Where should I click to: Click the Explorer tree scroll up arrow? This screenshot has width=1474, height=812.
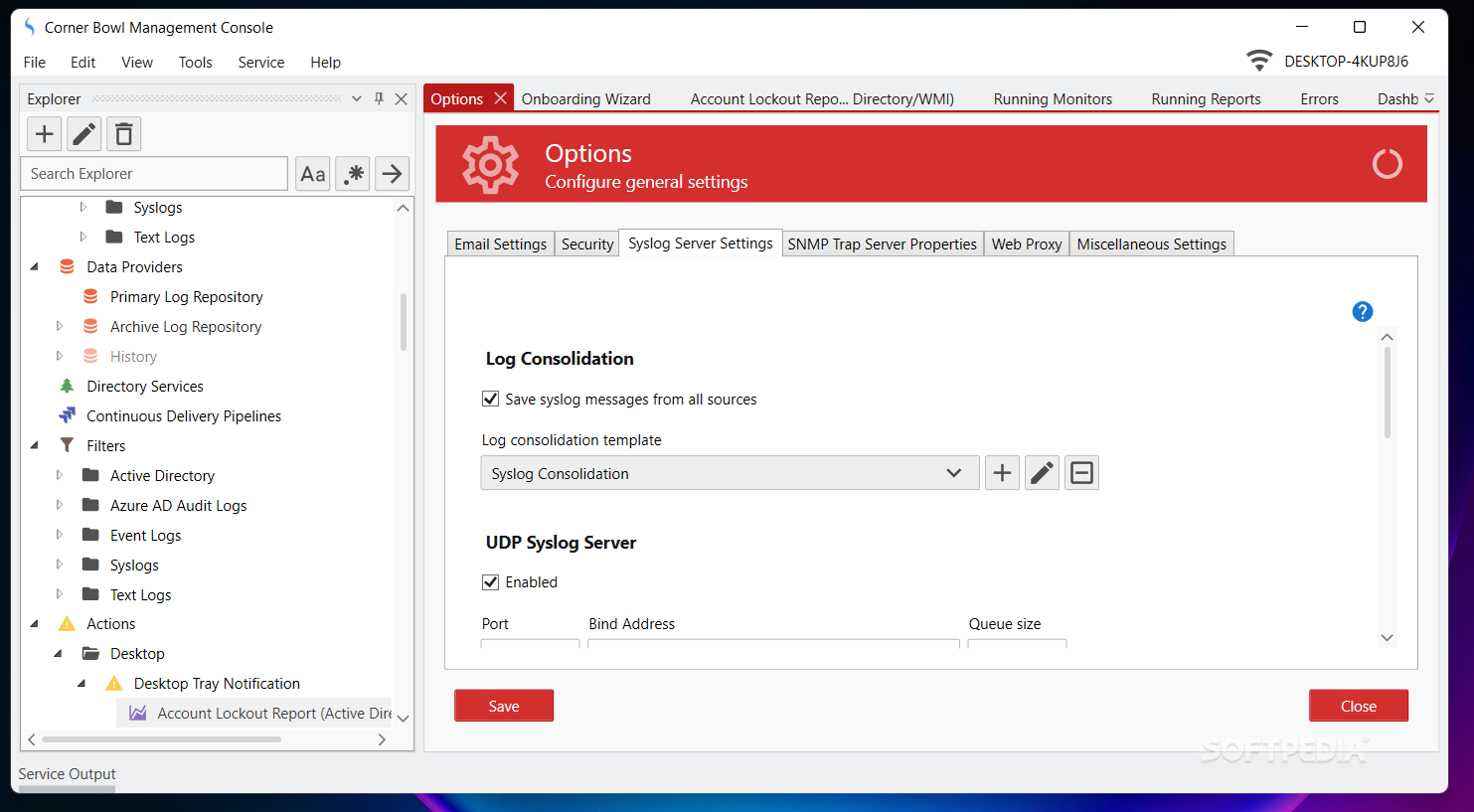click(x=403, y=208)
